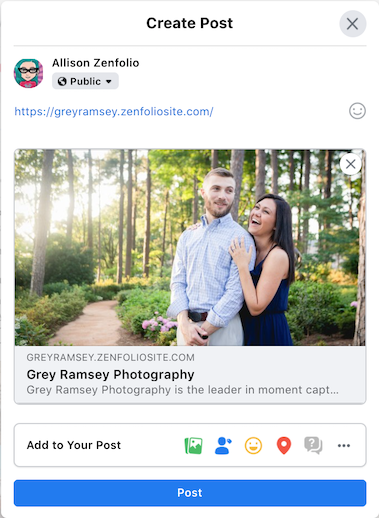This screenshot has height=518, width=379.
Task: Publish with the blue Post button
Action: tap(190, 493)
